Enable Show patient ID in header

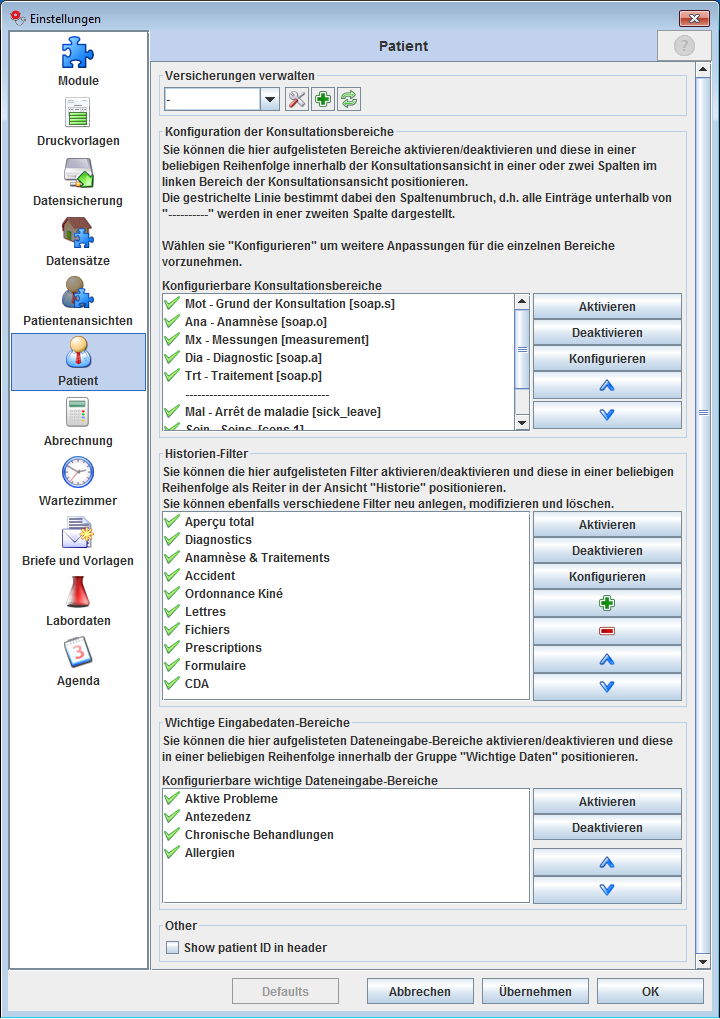tap(172, 948)
